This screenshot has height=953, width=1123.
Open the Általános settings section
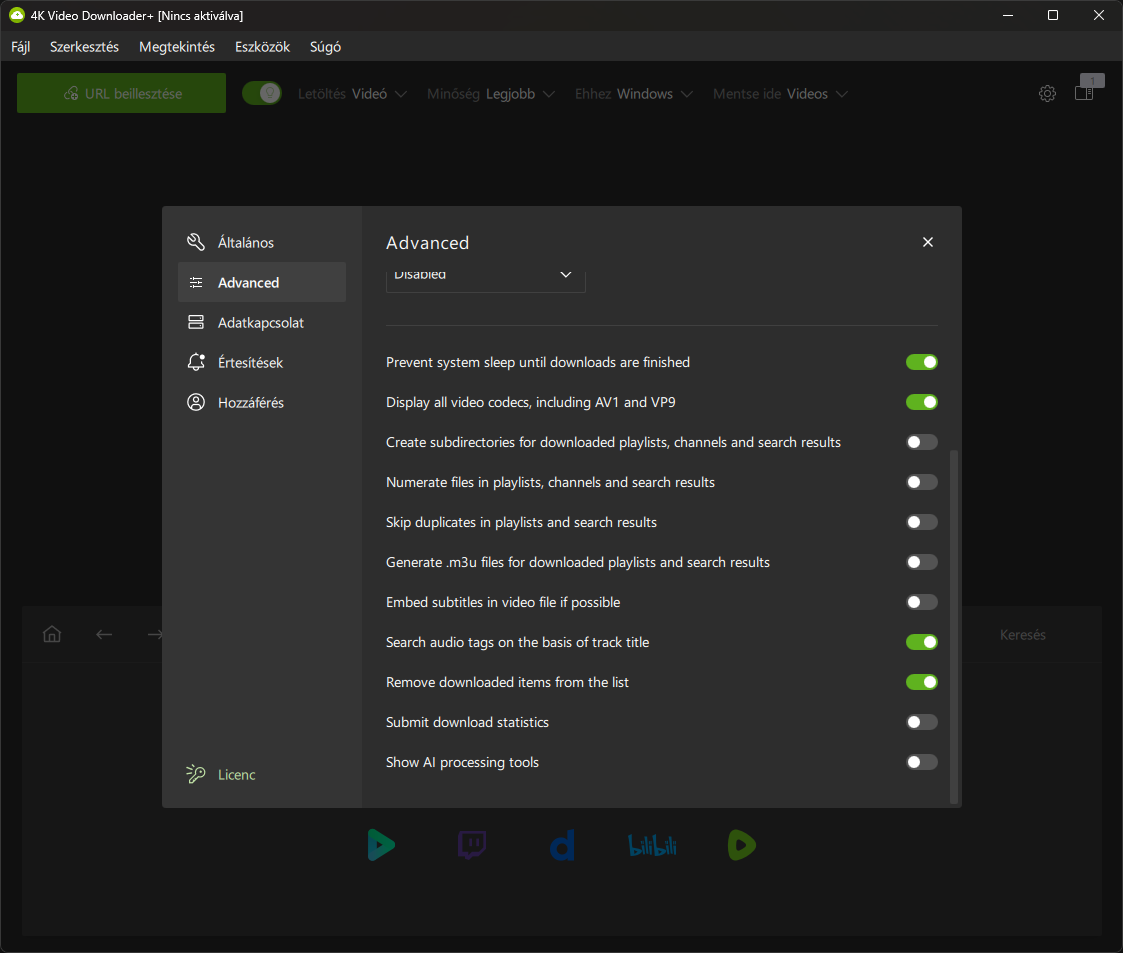coord(261,242)
